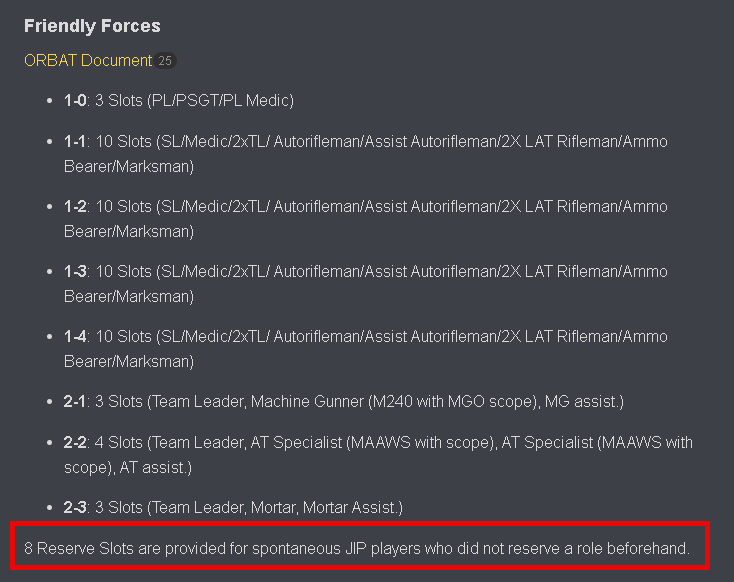Click Bearer/Marksman under the 1-1 entry
734x582 pixels.
tap(129, 166)
